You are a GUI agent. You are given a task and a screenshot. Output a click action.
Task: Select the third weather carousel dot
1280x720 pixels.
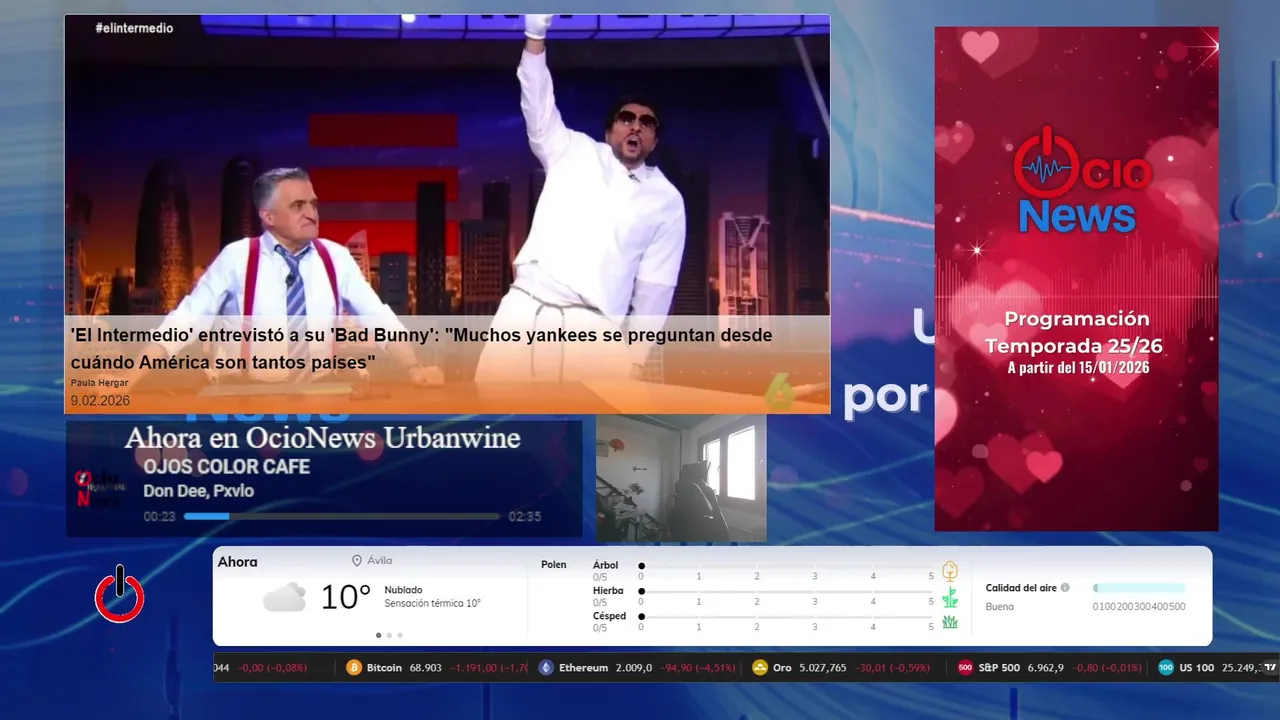pos(400,635)
